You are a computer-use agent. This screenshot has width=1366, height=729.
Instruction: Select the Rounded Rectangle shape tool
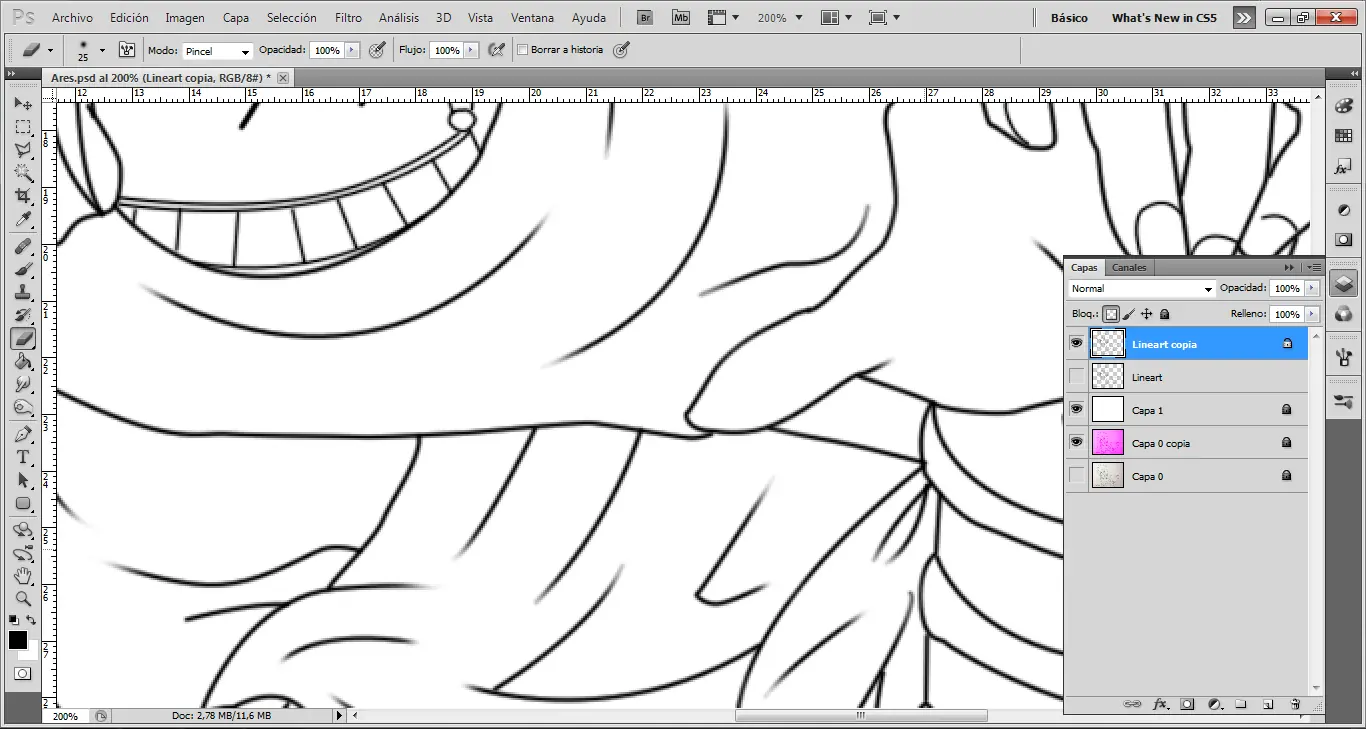pos(23,503)
